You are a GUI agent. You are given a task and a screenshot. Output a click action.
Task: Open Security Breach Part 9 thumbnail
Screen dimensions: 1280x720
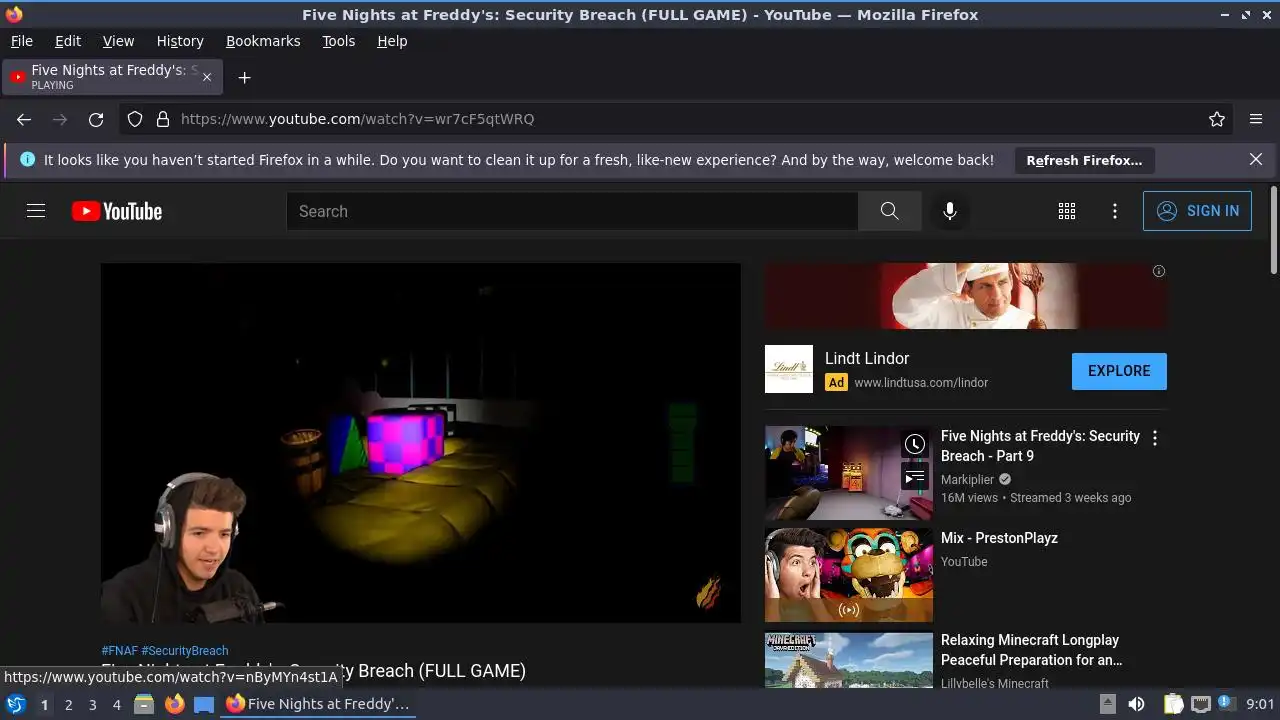pos(849,473)
